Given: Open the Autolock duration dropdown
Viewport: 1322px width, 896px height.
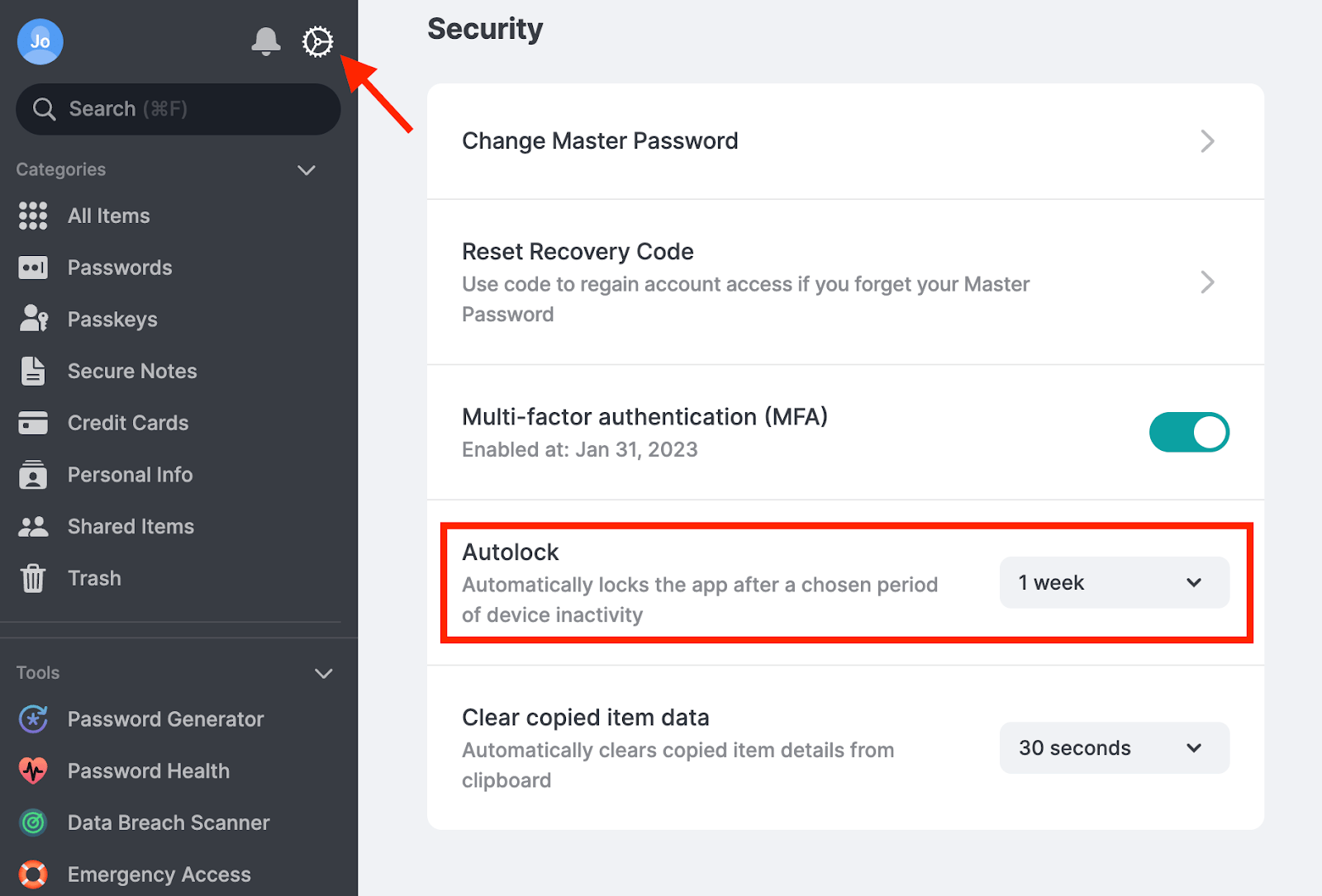Looking at the screenshot, I should (1114, 582).
